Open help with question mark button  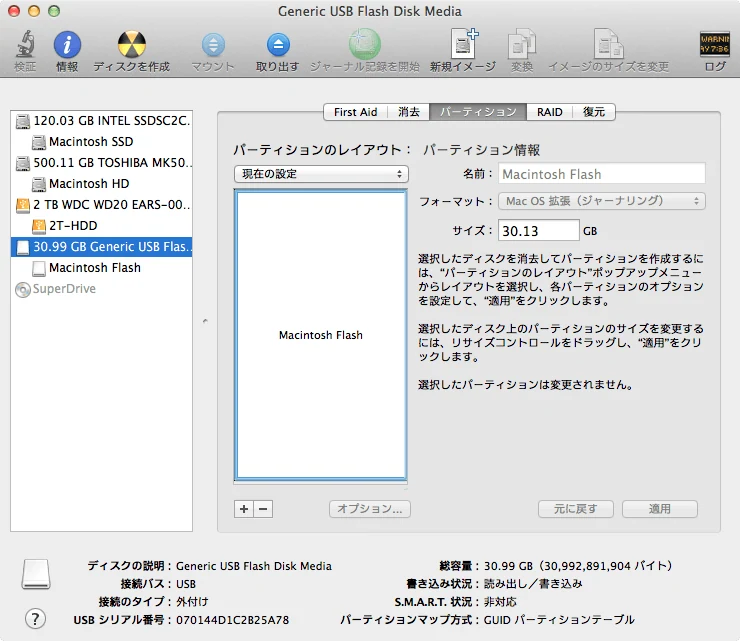pos(35,619)
